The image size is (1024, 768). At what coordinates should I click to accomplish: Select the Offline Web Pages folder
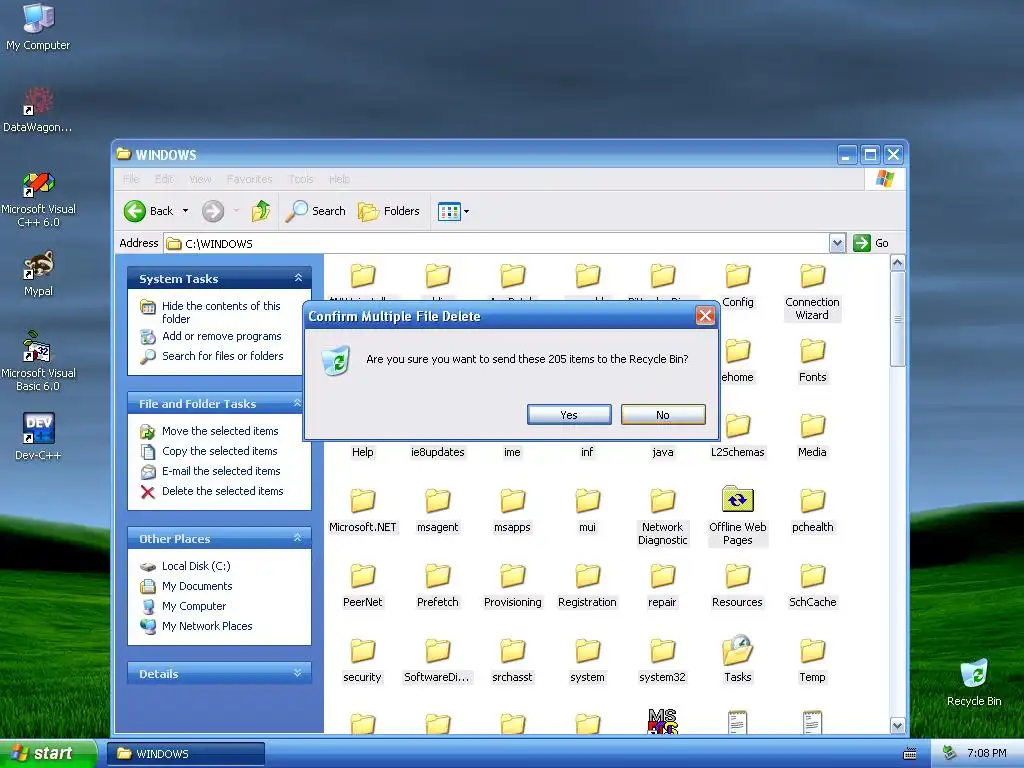(x=737, y=516)
